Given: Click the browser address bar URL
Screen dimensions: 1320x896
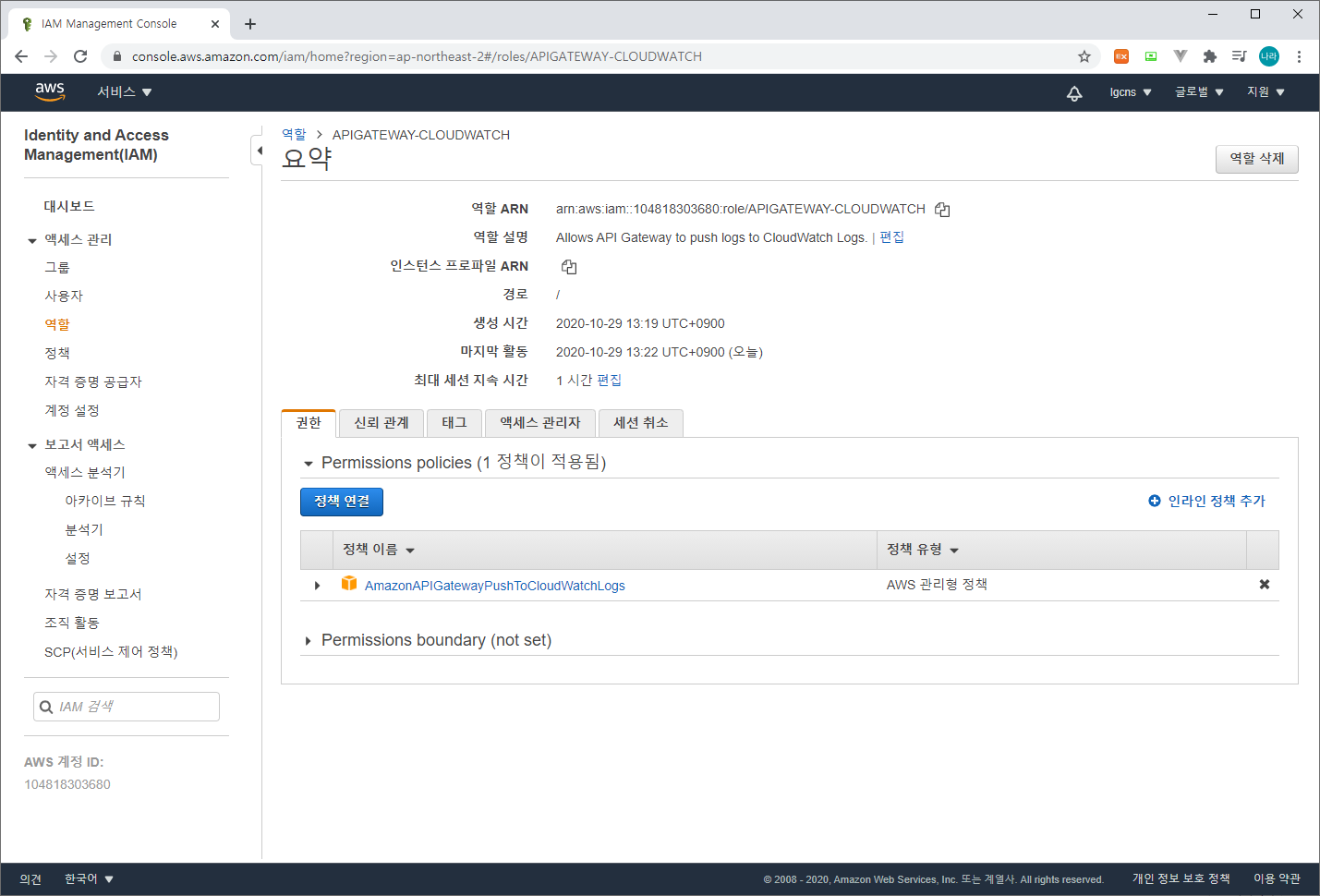Looking at the screenshot, I should [417, 56].
